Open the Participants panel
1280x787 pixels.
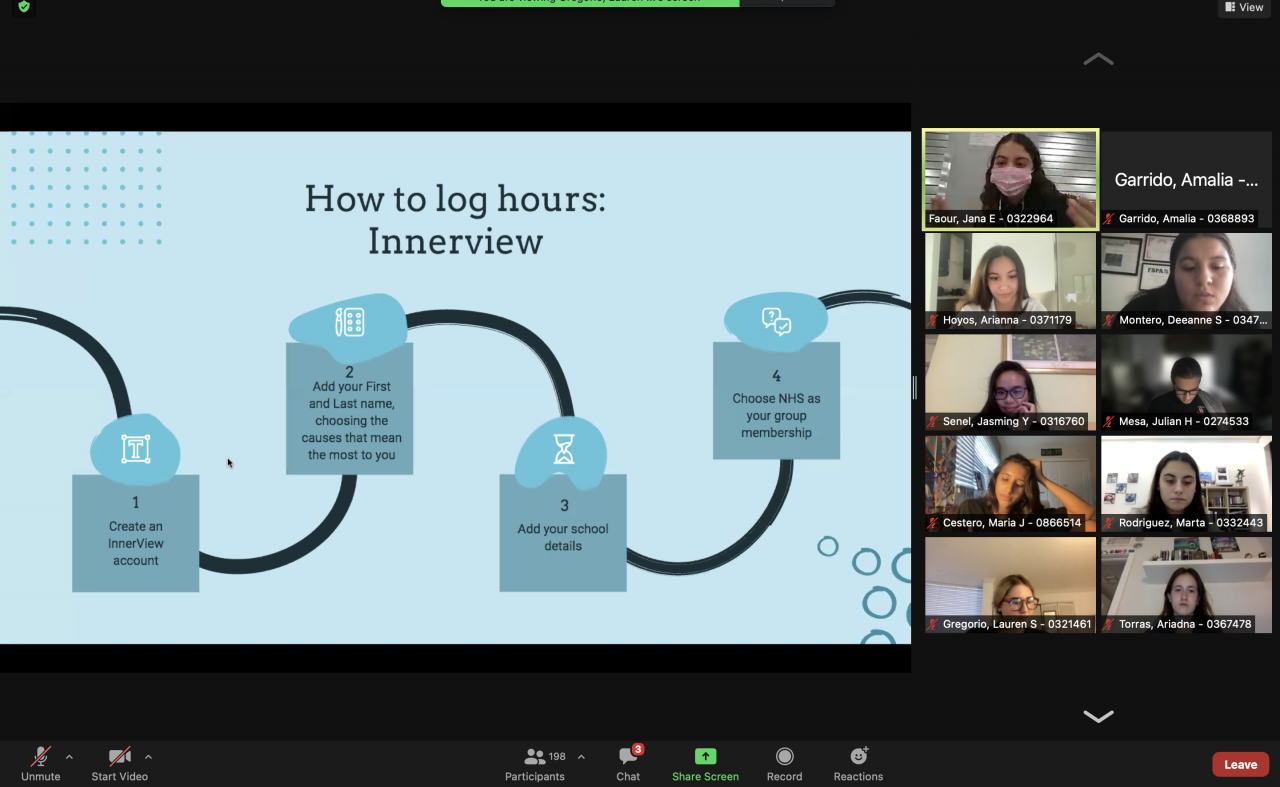(535, 764)
